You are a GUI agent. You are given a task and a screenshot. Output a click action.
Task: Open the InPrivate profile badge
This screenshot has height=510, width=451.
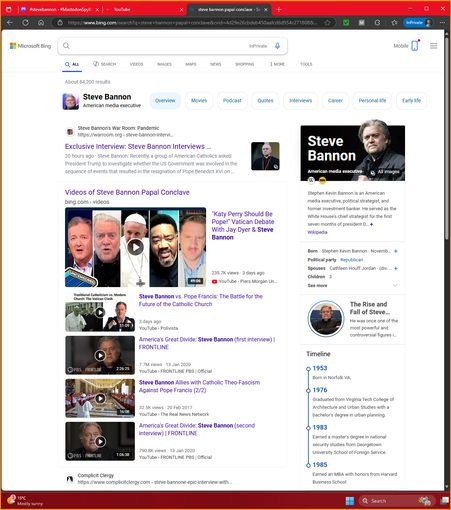418,23
